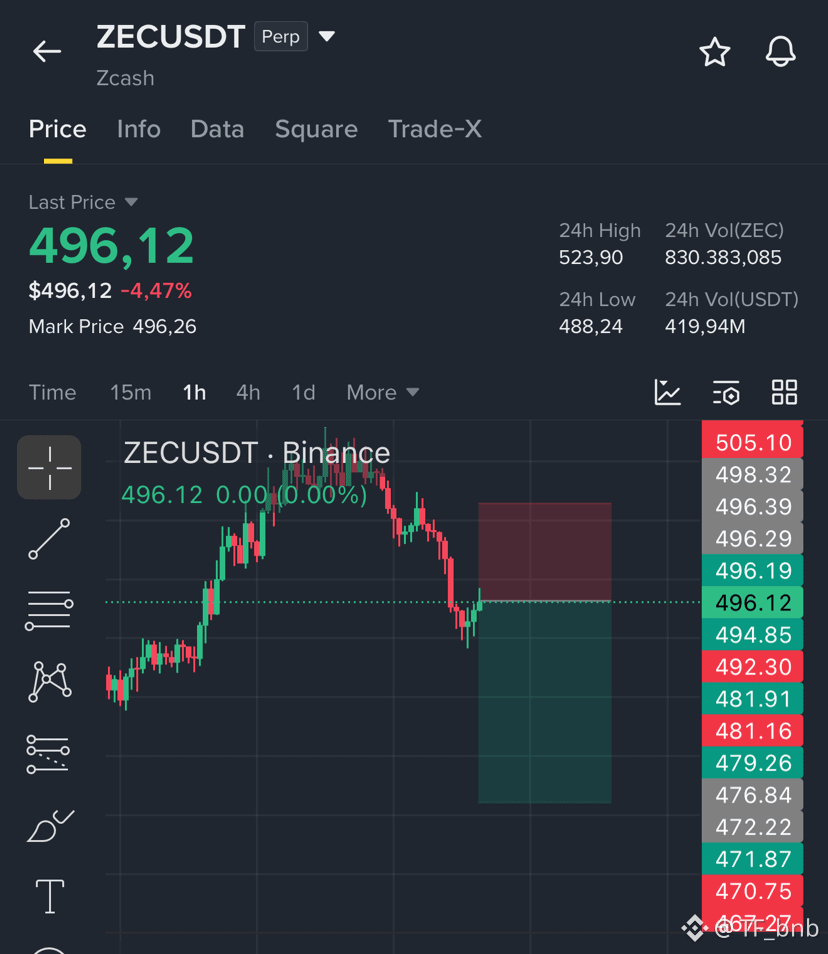The width and height of the screenshot is (828, 954).
Task: Open price alert bell icon
Action: pos(780,51)
